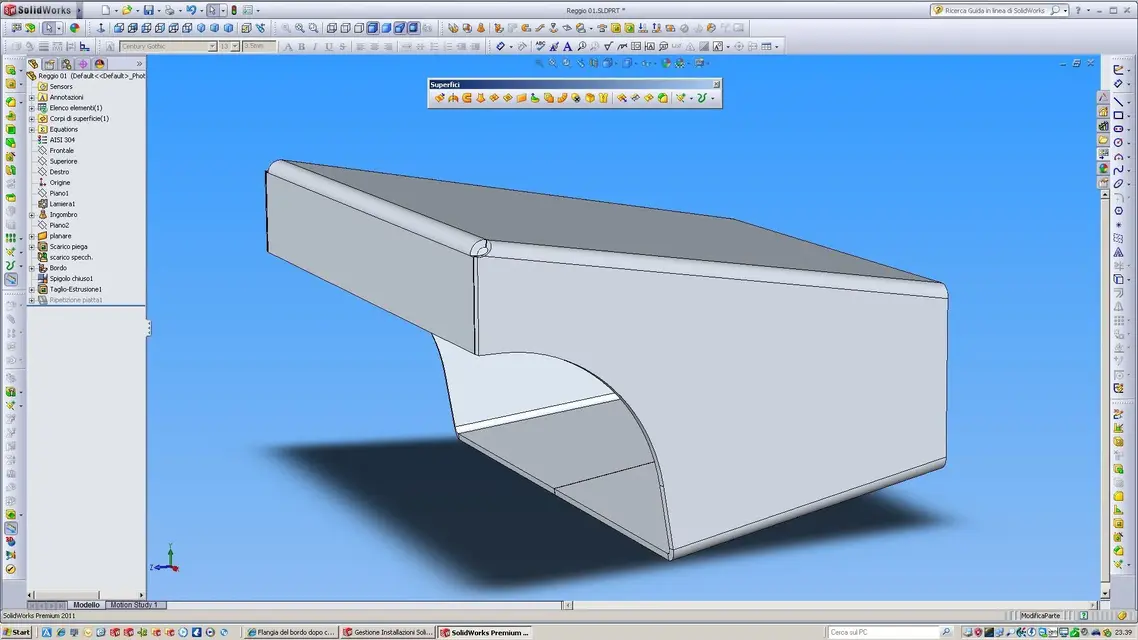Enable shaded with edges display style
Screen dimensions: 1138x640
coord(372,28)
